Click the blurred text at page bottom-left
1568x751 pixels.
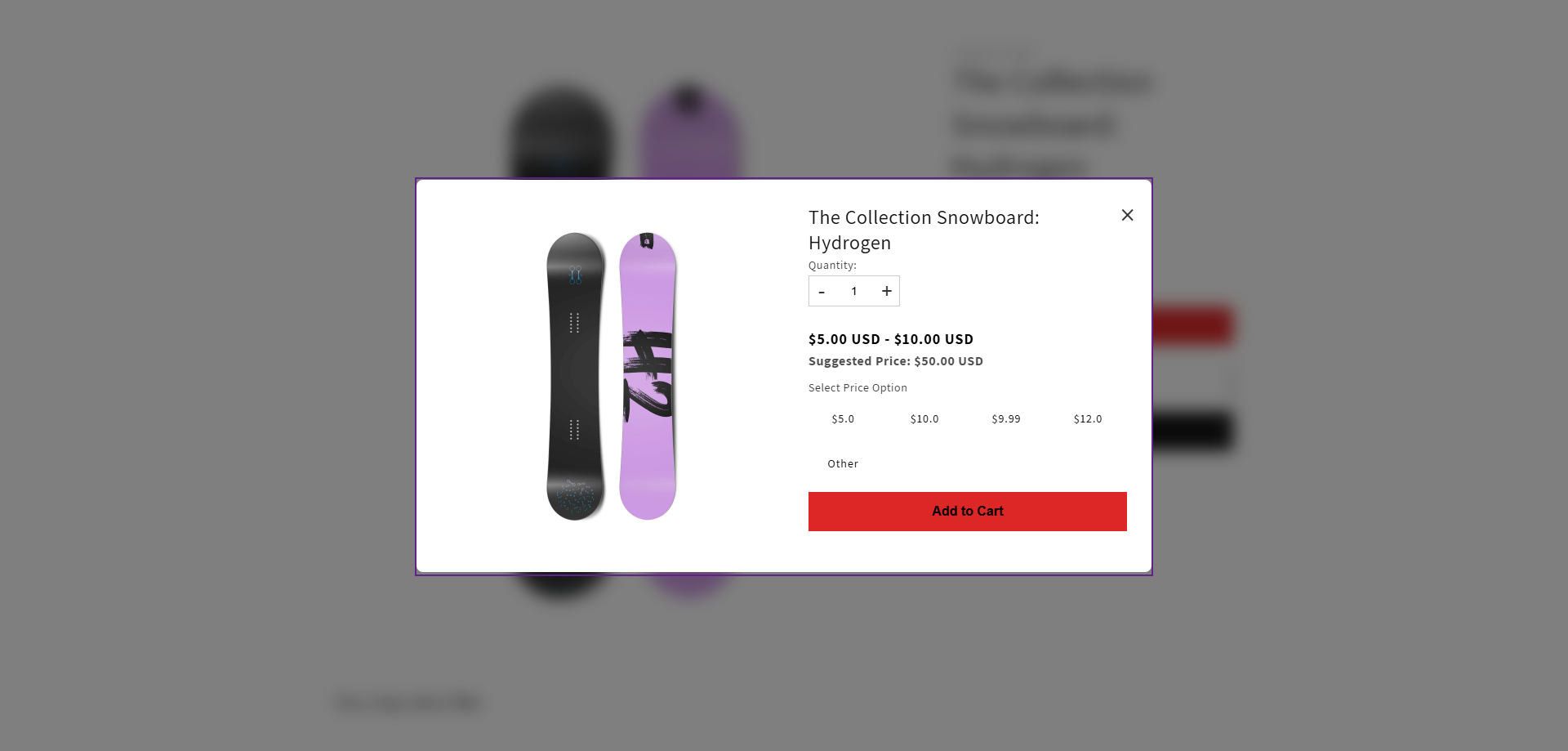click(408, 703)
